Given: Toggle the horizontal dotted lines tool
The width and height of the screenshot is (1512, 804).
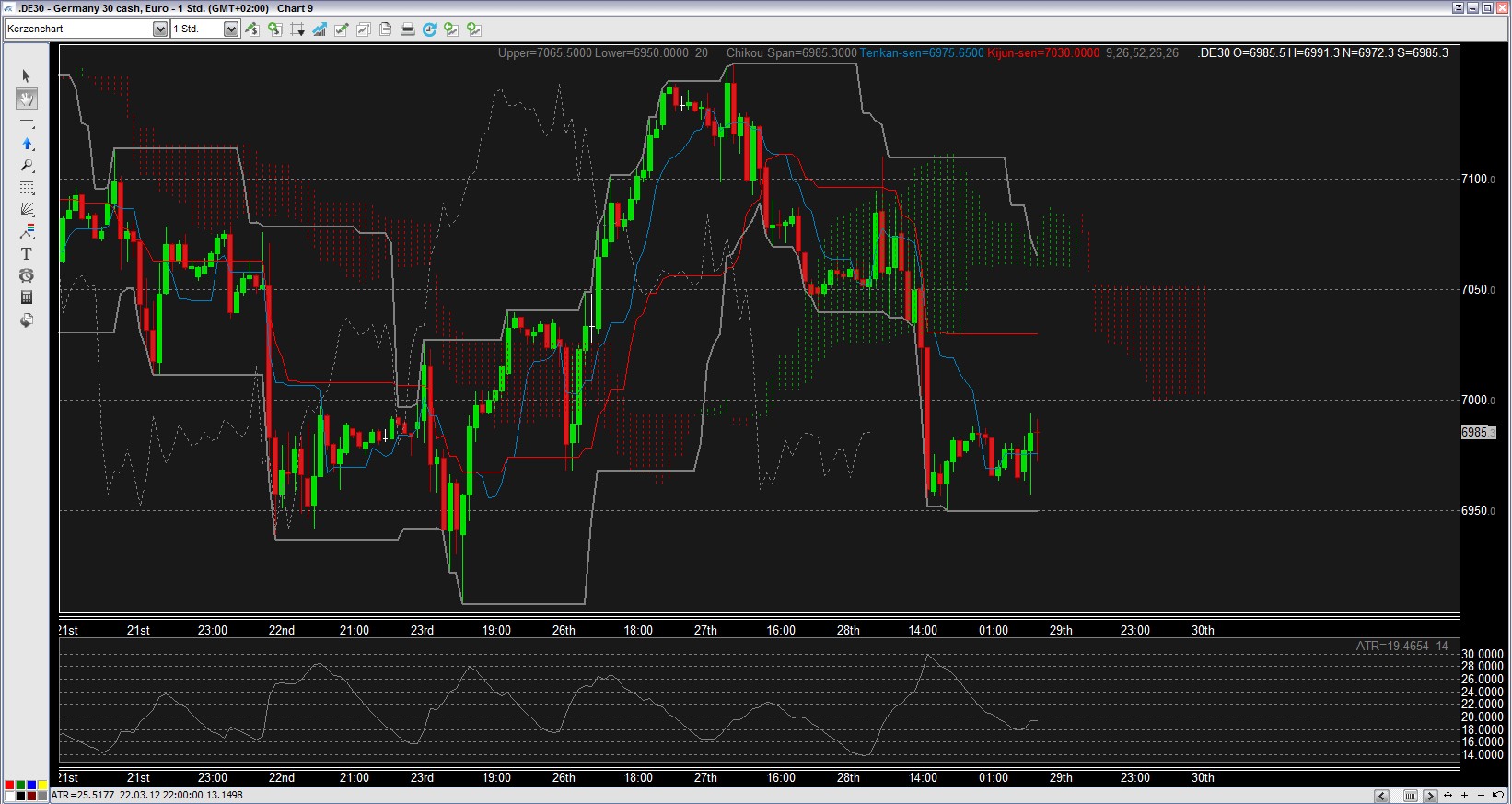Looking at the screenshot, I should coord(27,188).
